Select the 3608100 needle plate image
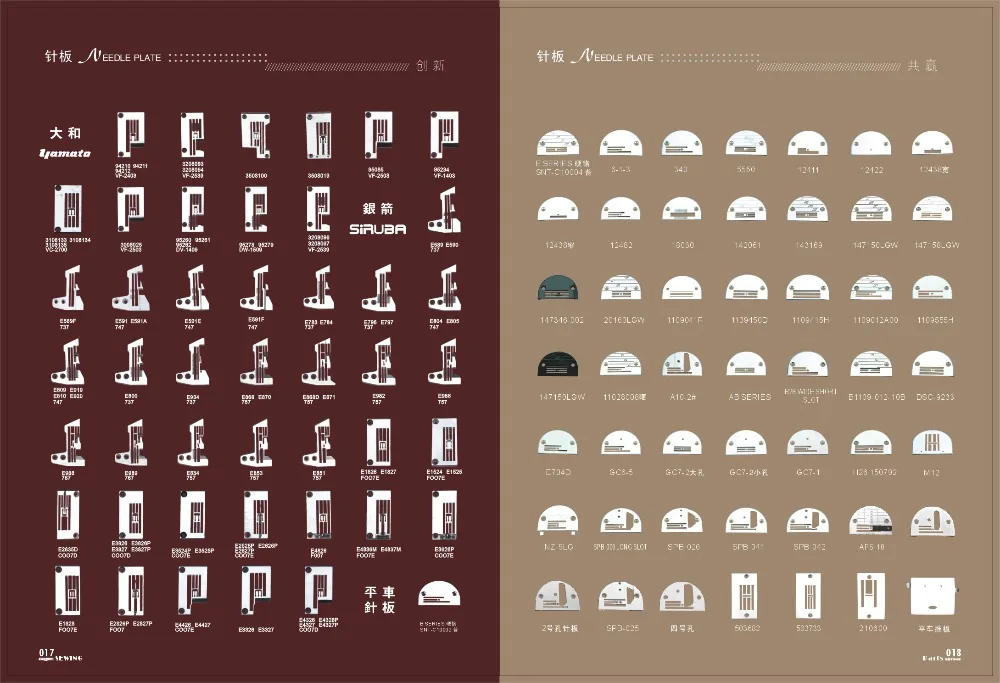Viewport: 1000px width, 683px height. pos(256,136)
